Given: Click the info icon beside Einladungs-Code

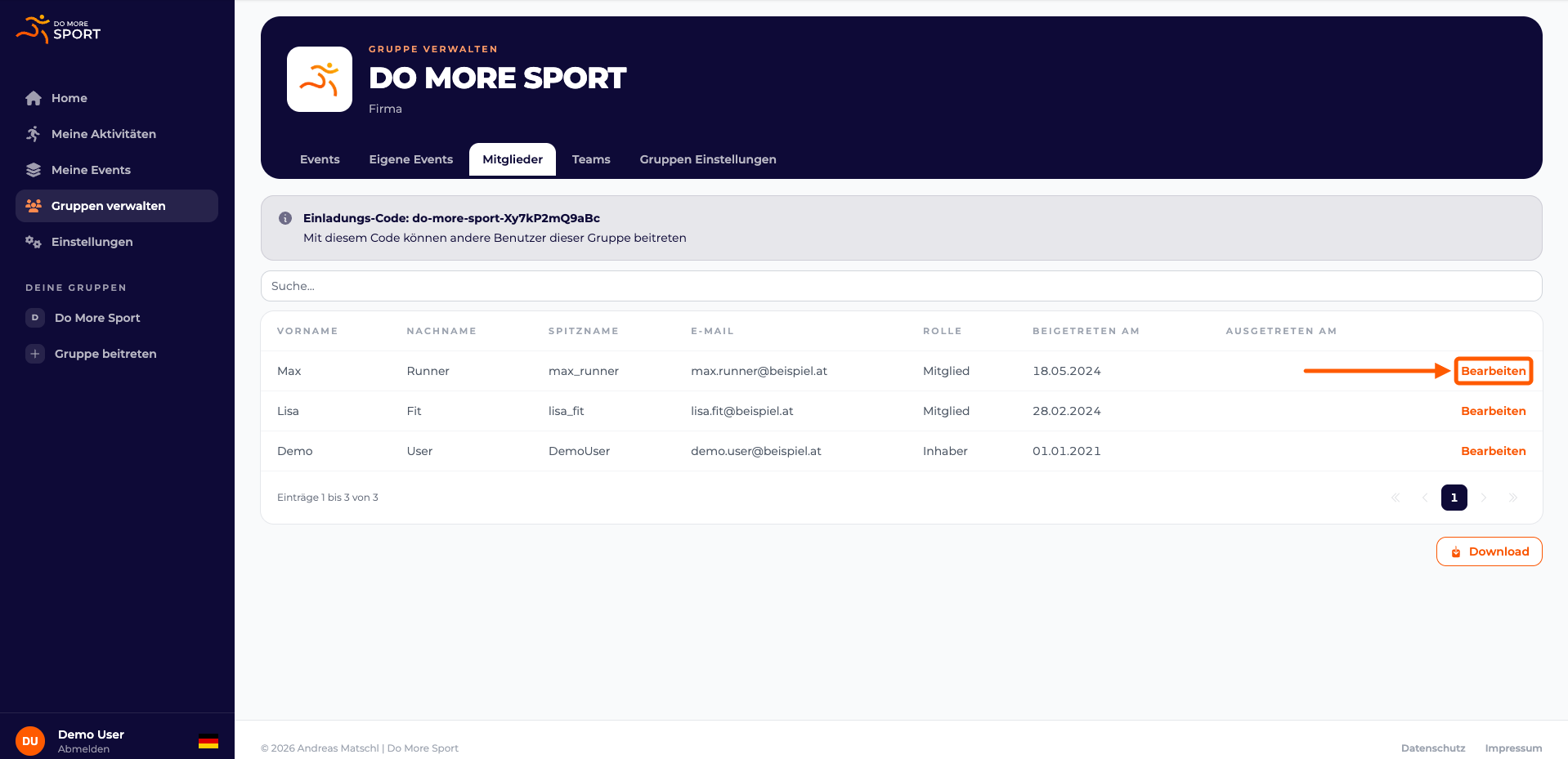Looking at the screenshot, I should pyautogui.click(x=285, y=218).
